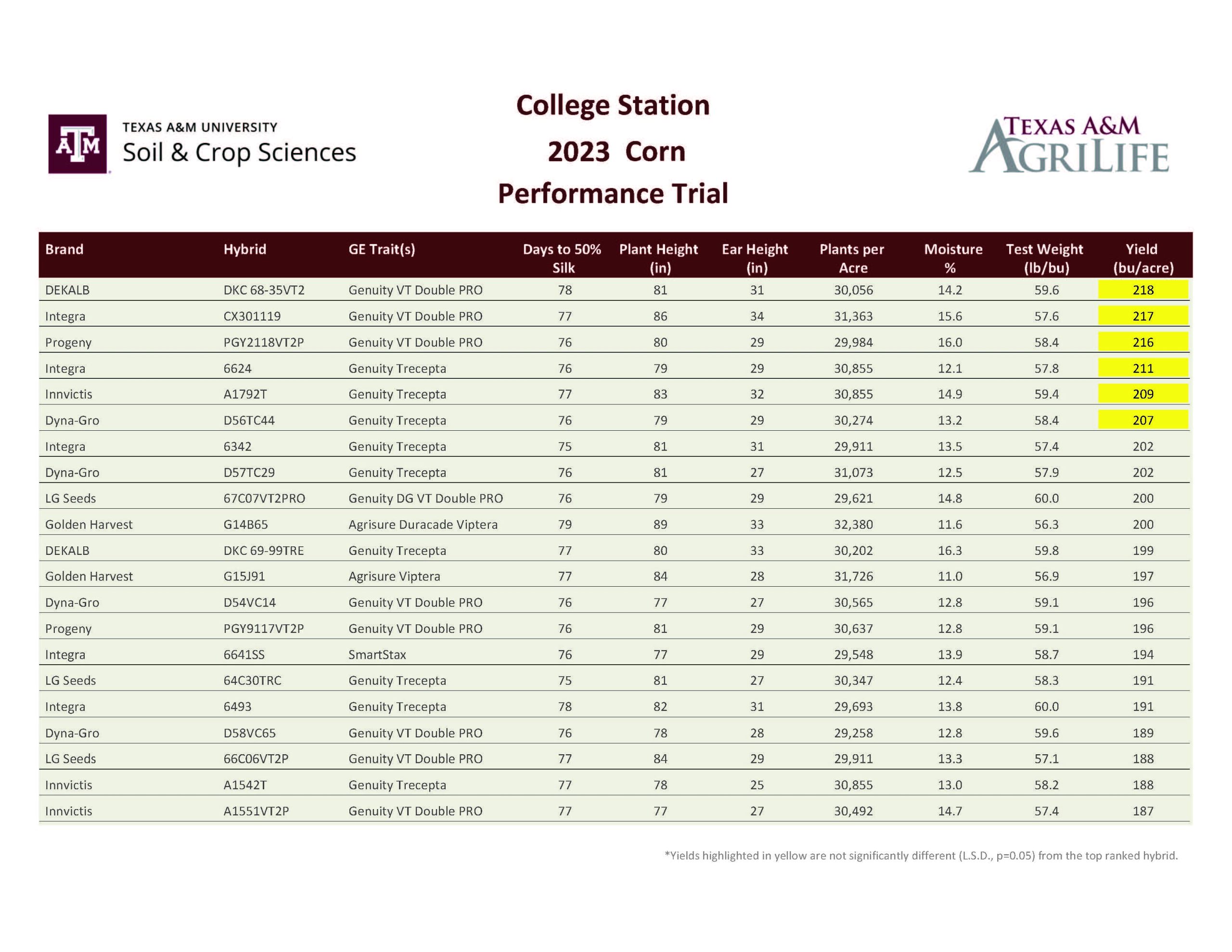
Task: Click the College Station title heading
Action: coord(613,105)
